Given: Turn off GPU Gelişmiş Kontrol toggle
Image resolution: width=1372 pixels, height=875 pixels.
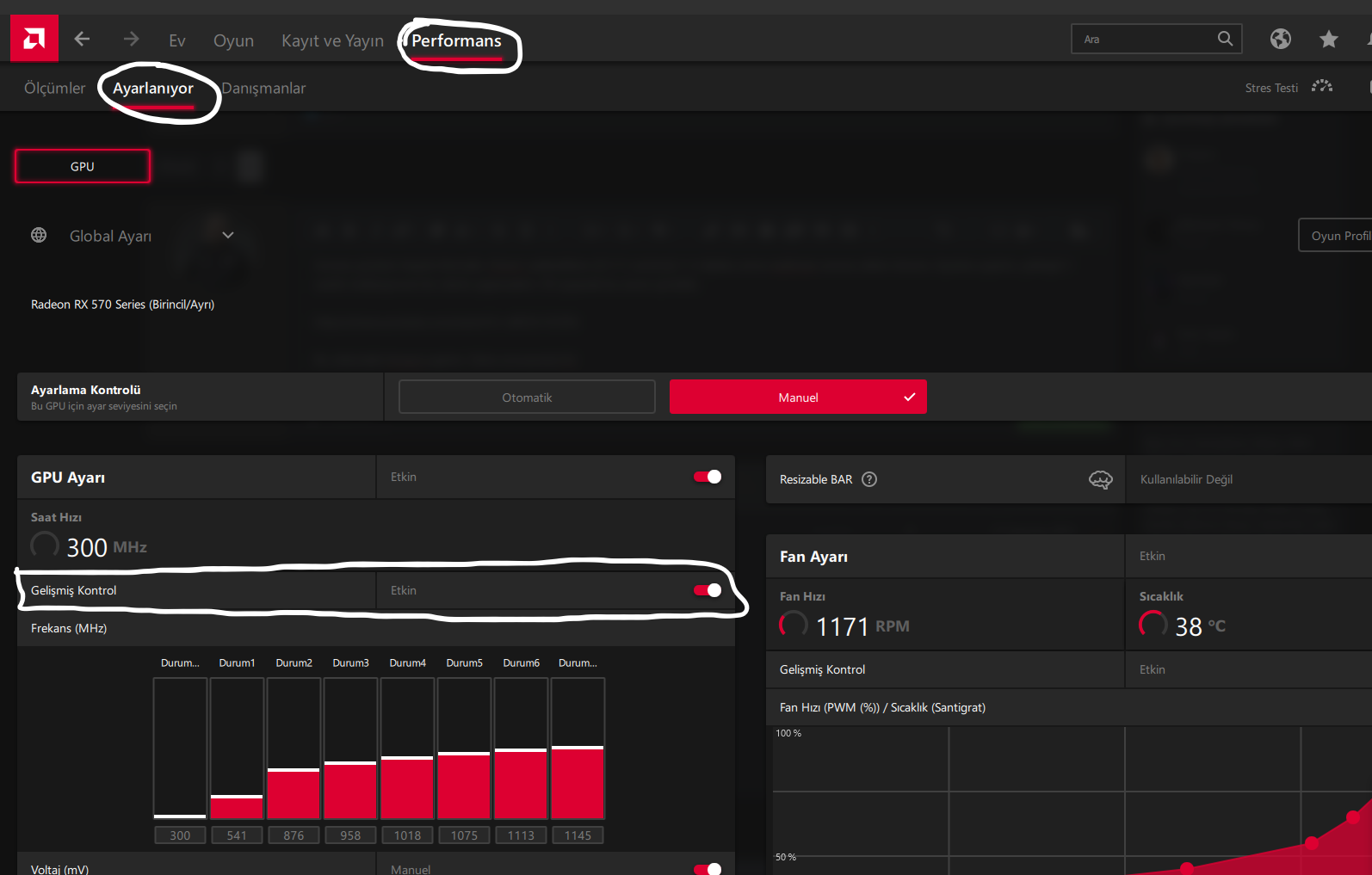Looking at the screenshot, I should (x=708, y=590).
